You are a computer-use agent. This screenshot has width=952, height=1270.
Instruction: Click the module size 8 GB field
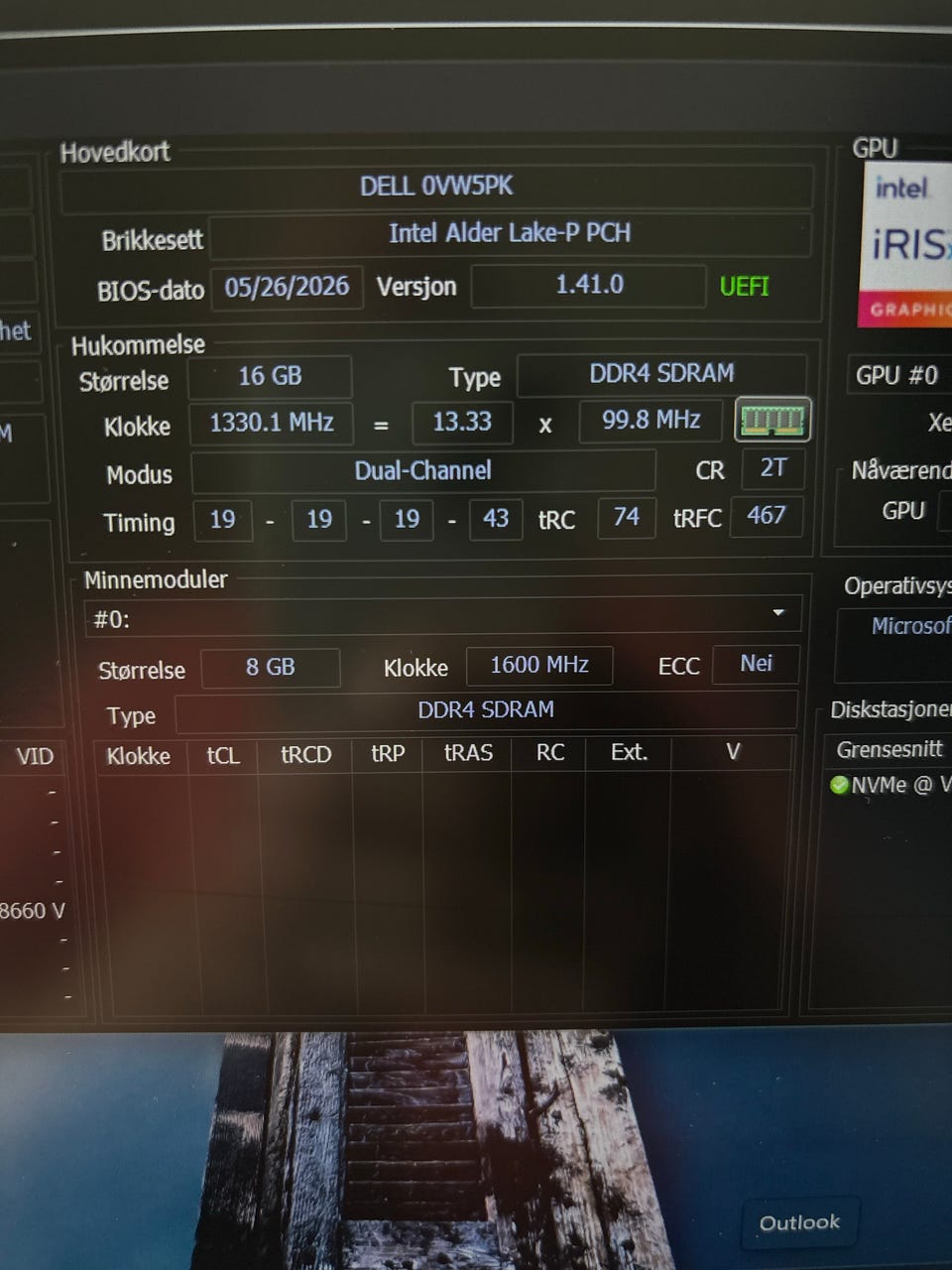(271, 668)
